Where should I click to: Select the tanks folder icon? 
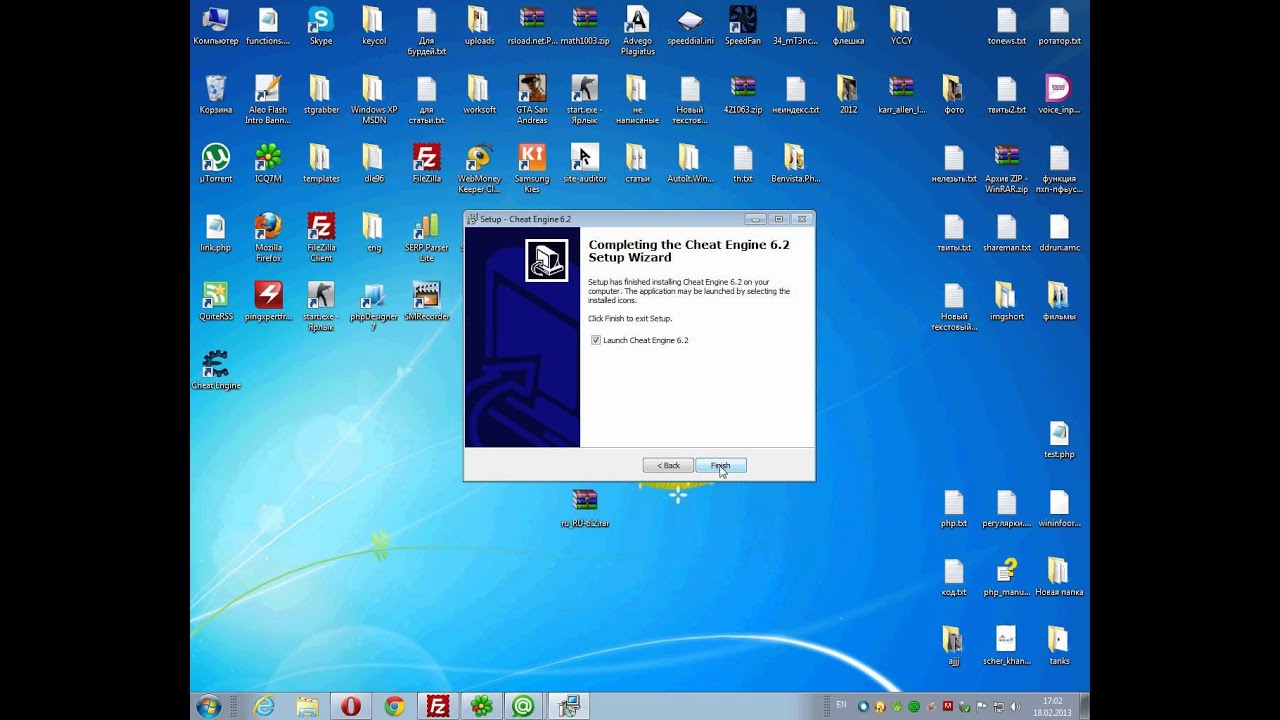click(x=1059, y=645)
